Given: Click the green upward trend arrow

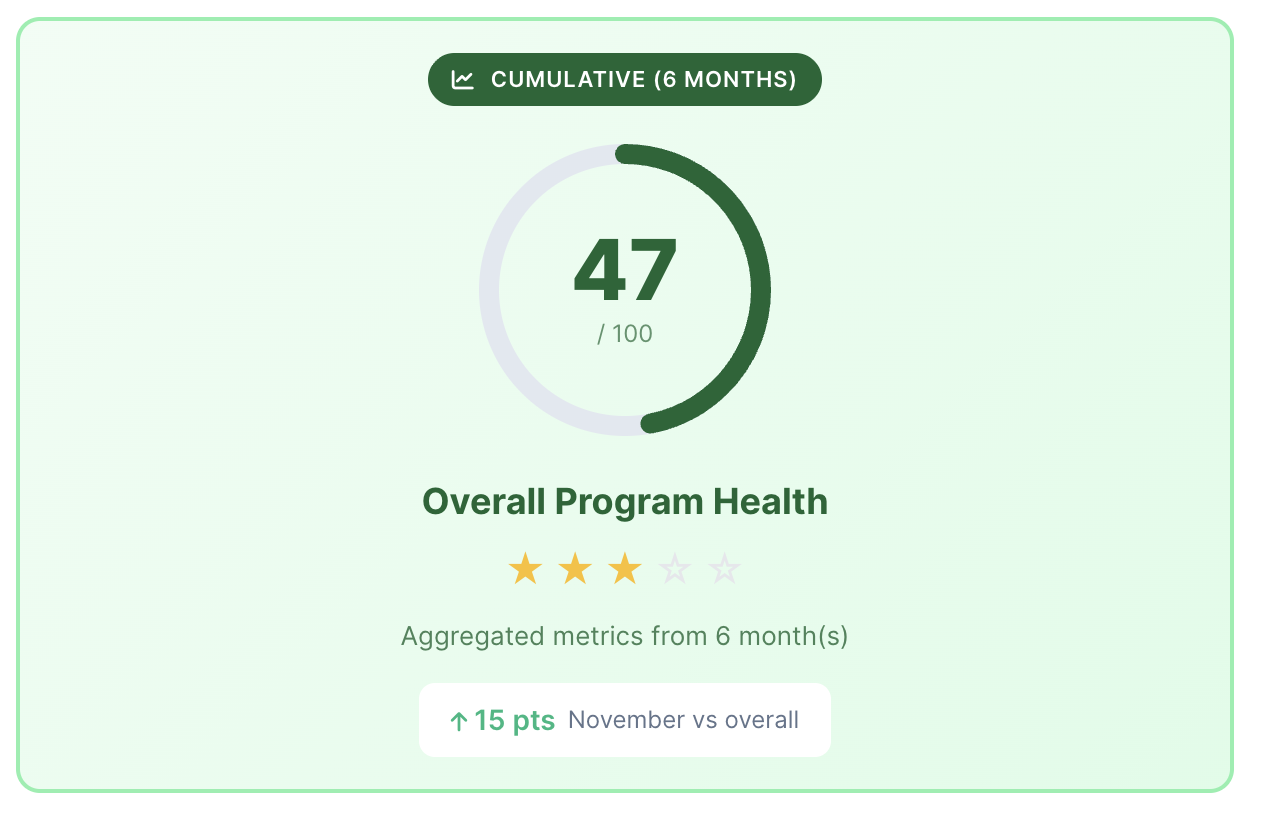Looking at the screenshot, I should 459,721.
